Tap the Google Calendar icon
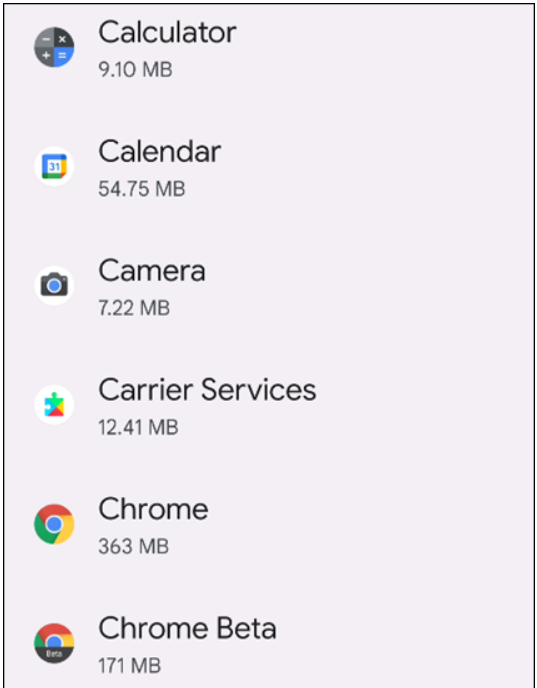 (54, 166)
